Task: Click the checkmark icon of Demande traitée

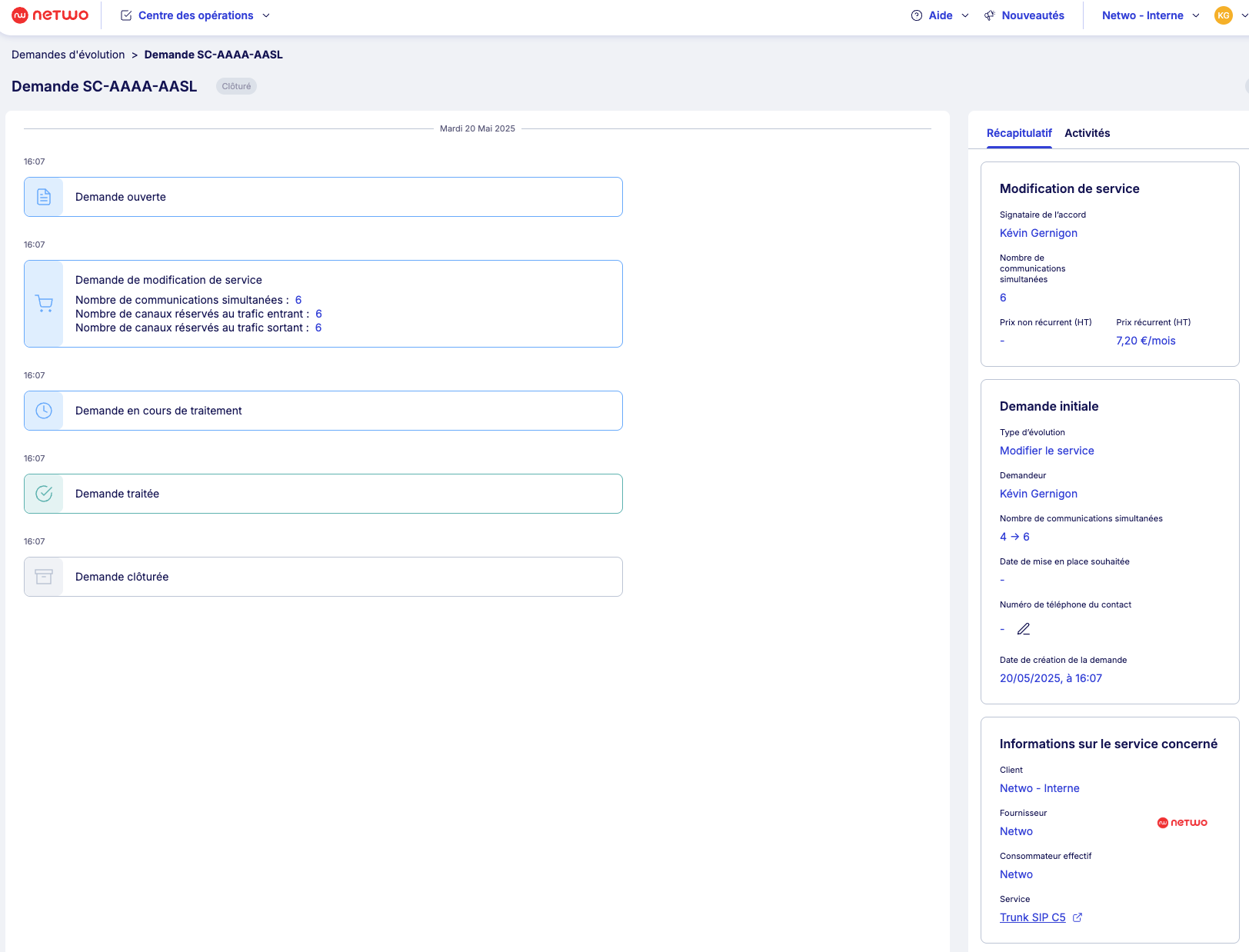Action: coord(44,494)
